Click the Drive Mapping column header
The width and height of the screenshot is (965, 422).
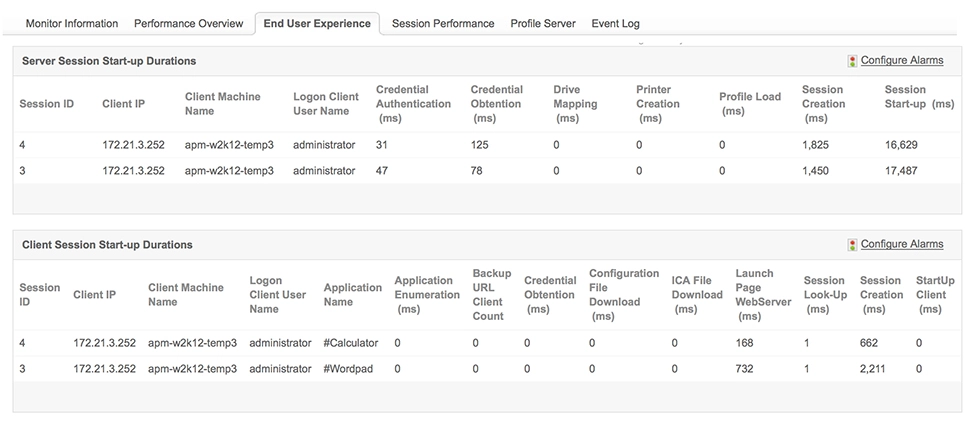point(575,104)
